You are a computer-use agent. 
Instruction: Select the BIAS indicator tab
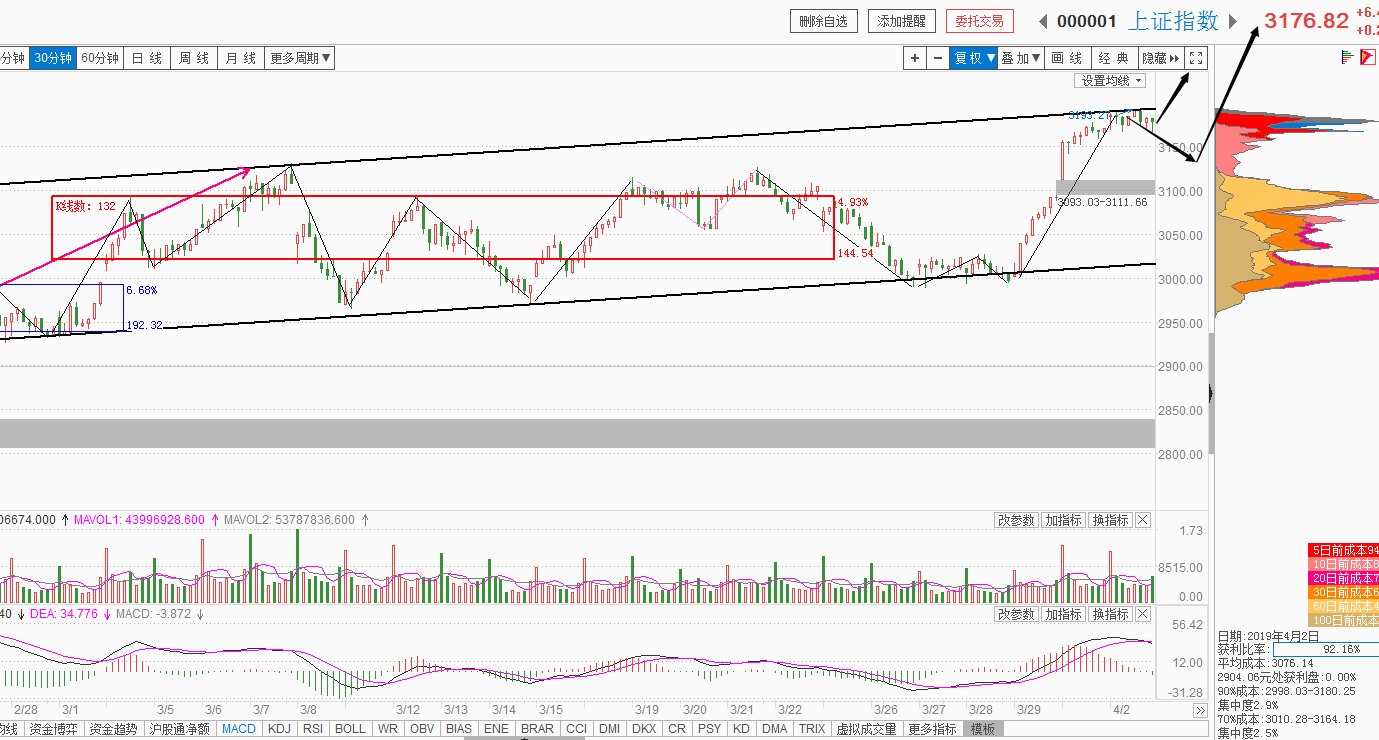click(x=459, y=729)
